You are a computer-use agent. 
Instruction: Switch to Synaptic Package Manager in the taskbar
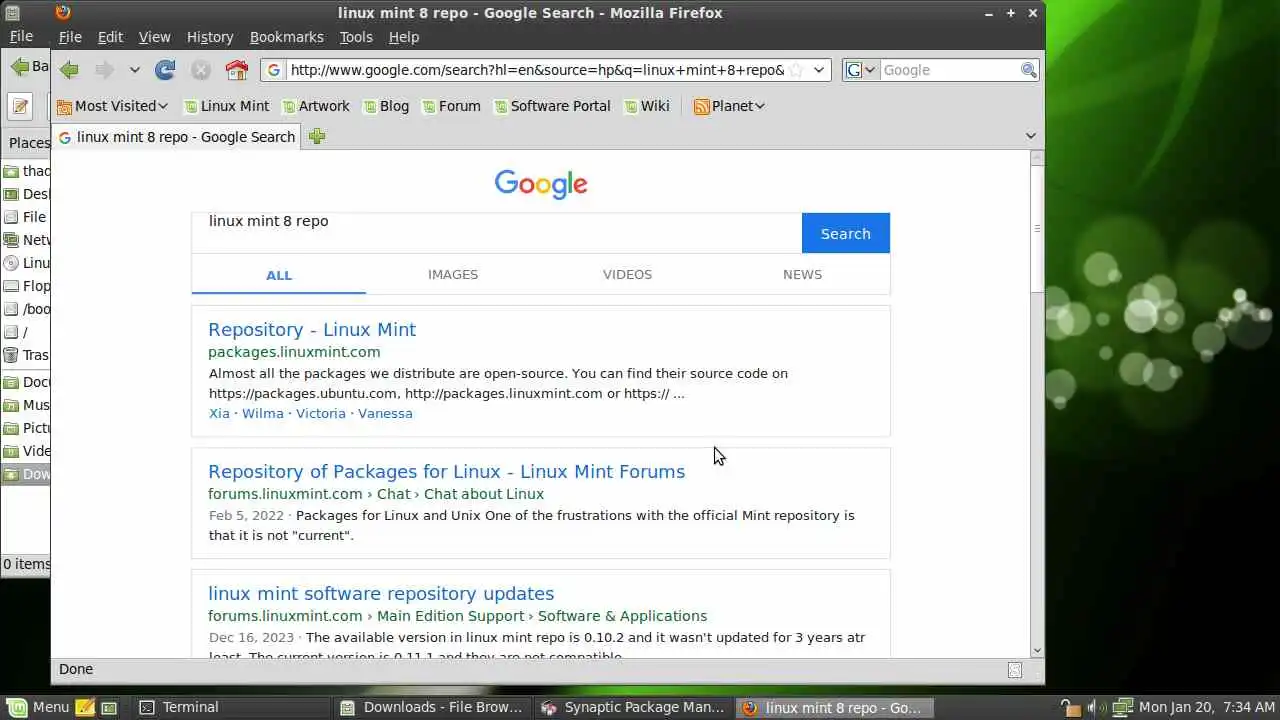coord(634,707)
